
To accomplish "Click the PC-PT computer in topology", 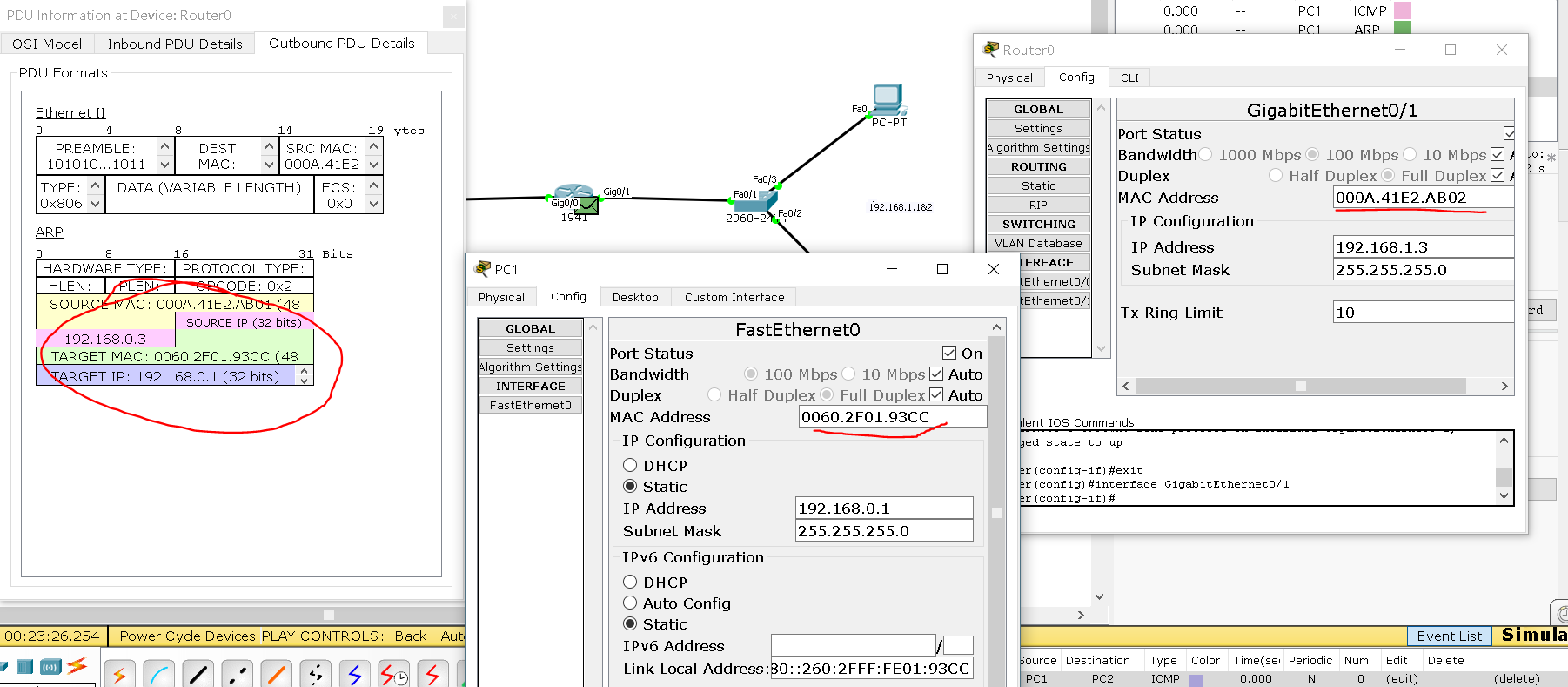I will click(x=888, y=100).
